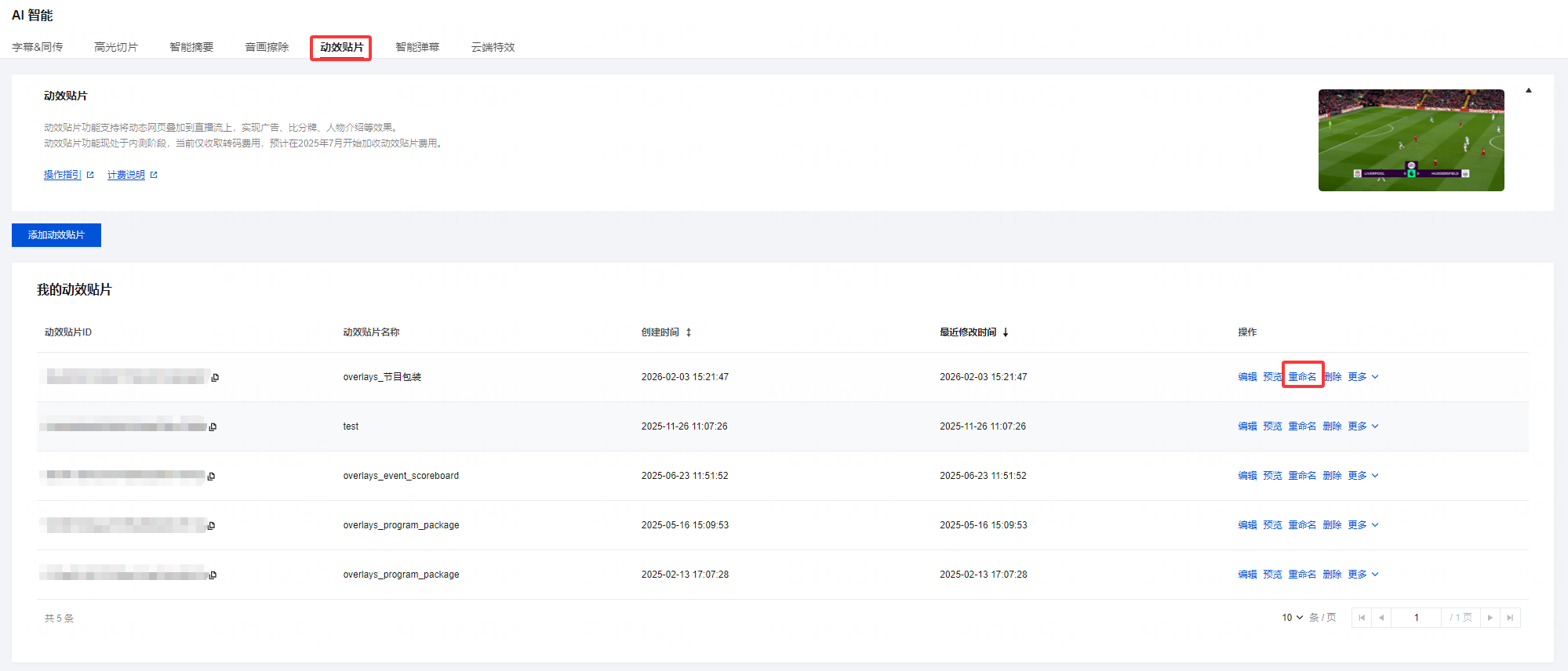The image size is (1568, 671).
Task: Click the 创建时间 column header
Action: pos(660,332)
